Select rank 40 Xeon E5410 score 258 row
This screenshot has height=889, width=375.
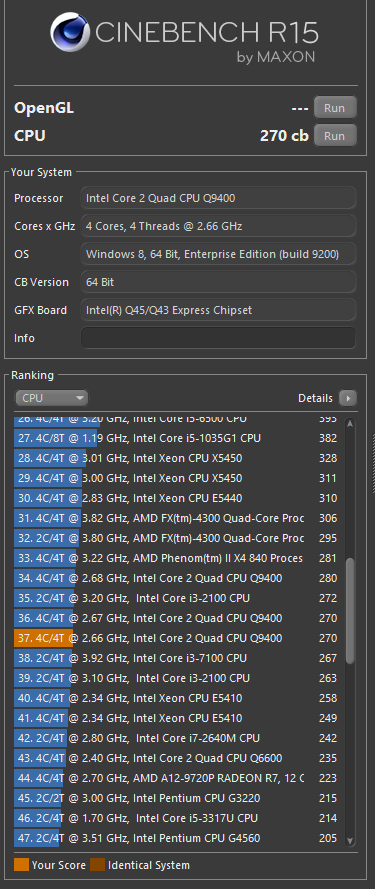tap(178, 698)
